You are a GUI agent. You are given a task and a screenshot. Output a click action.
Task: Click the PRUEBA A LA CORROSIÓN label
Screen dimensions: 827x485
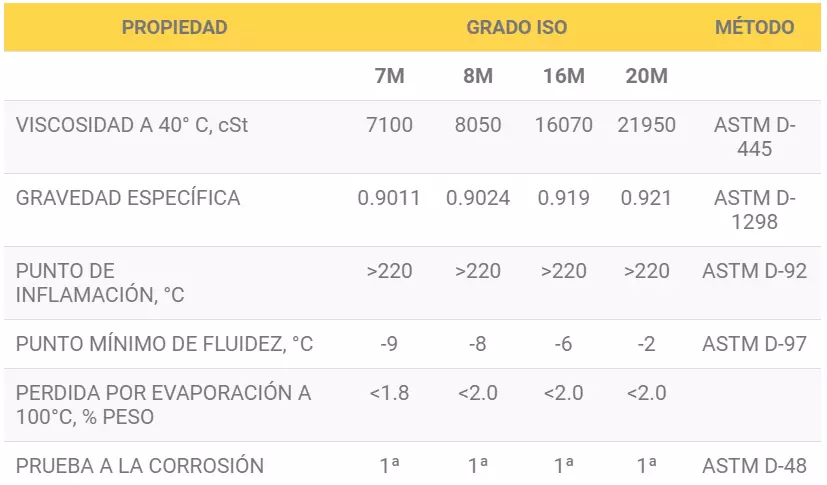[x=140, y=466]
